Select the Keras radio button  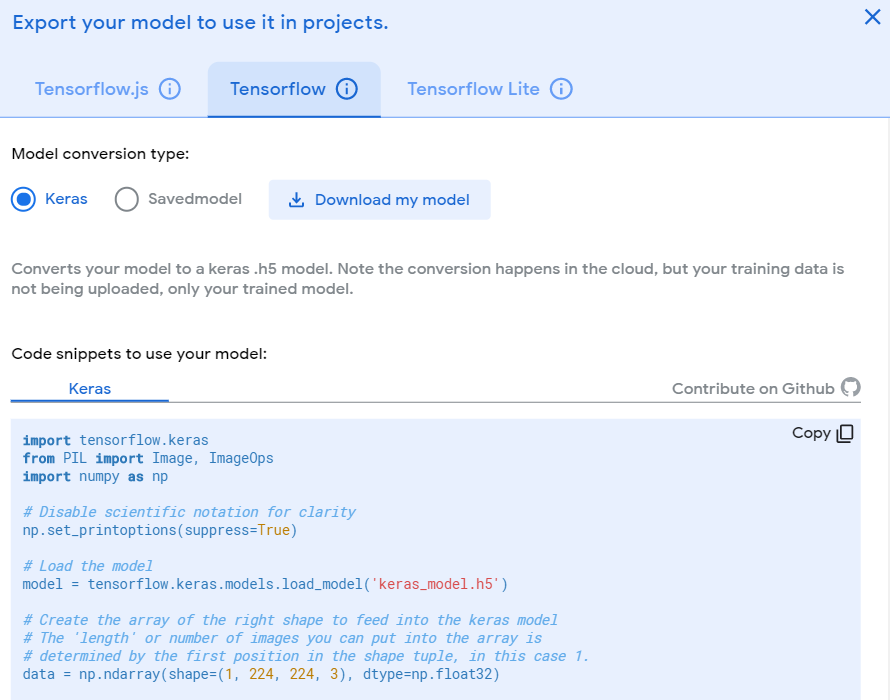[x=23, y=199]
